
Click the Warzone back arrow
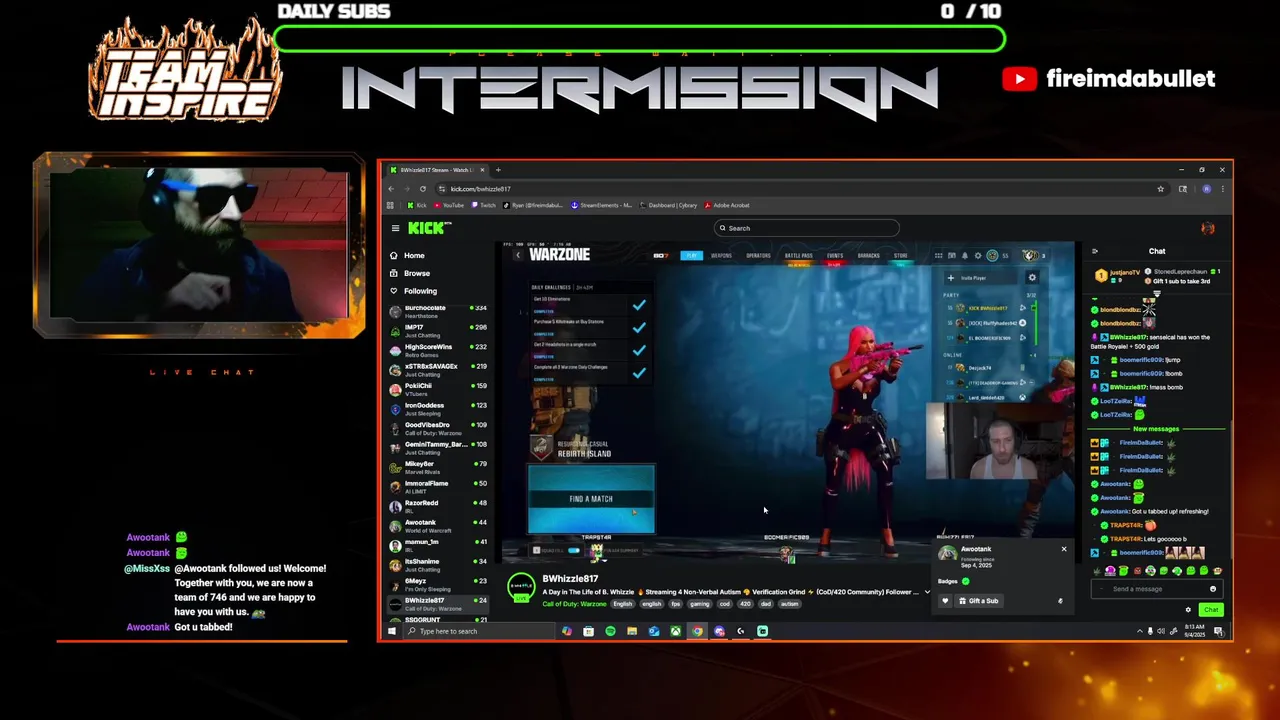pyautogui.click(x=518, y=255)
